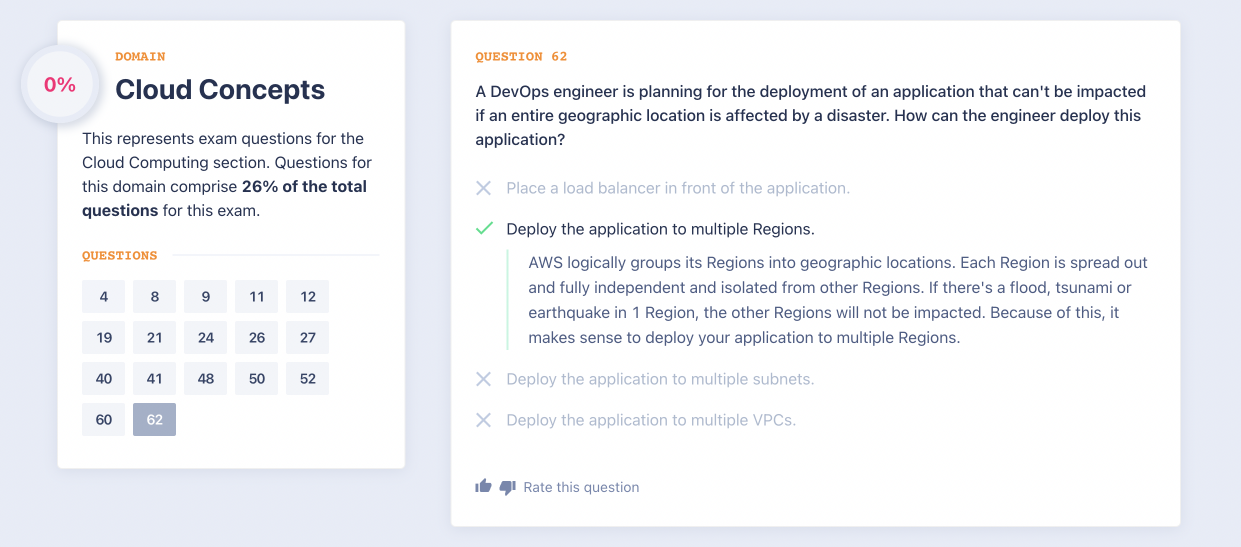Image resolution: width=1241 pixels, height=547 pixels.
Task: Click the thumbs down rating icon
Action: (507, 487)
